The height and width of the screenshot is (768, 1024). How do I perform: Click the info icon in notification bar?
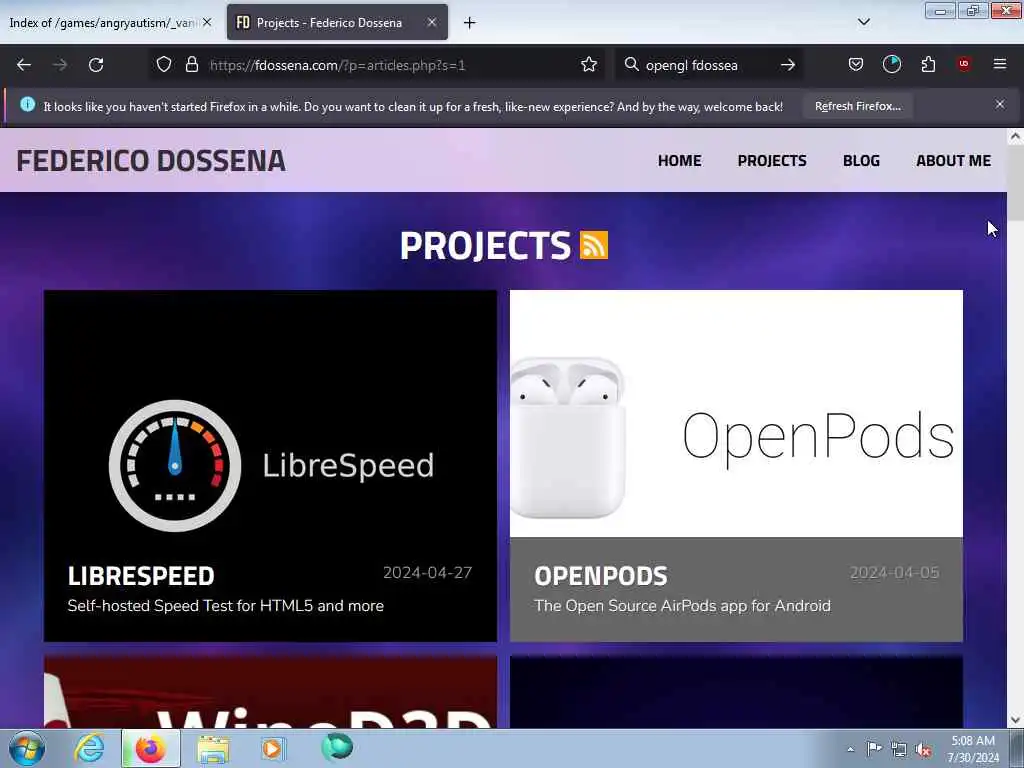point(27,104)
